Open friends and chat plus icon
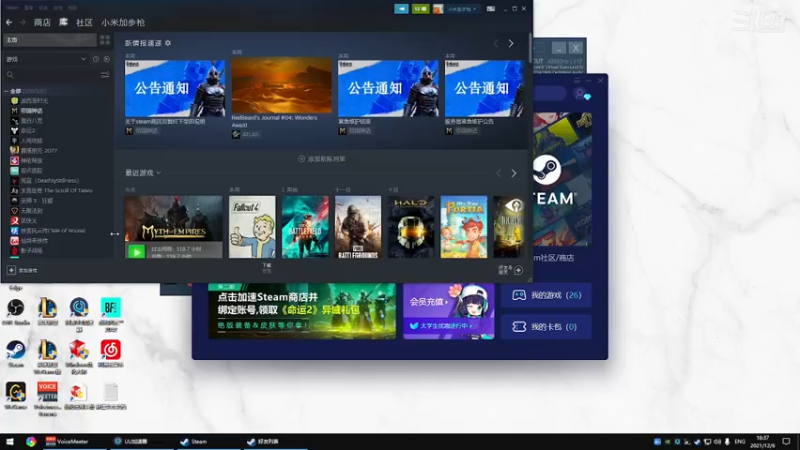 coord(518,270)
